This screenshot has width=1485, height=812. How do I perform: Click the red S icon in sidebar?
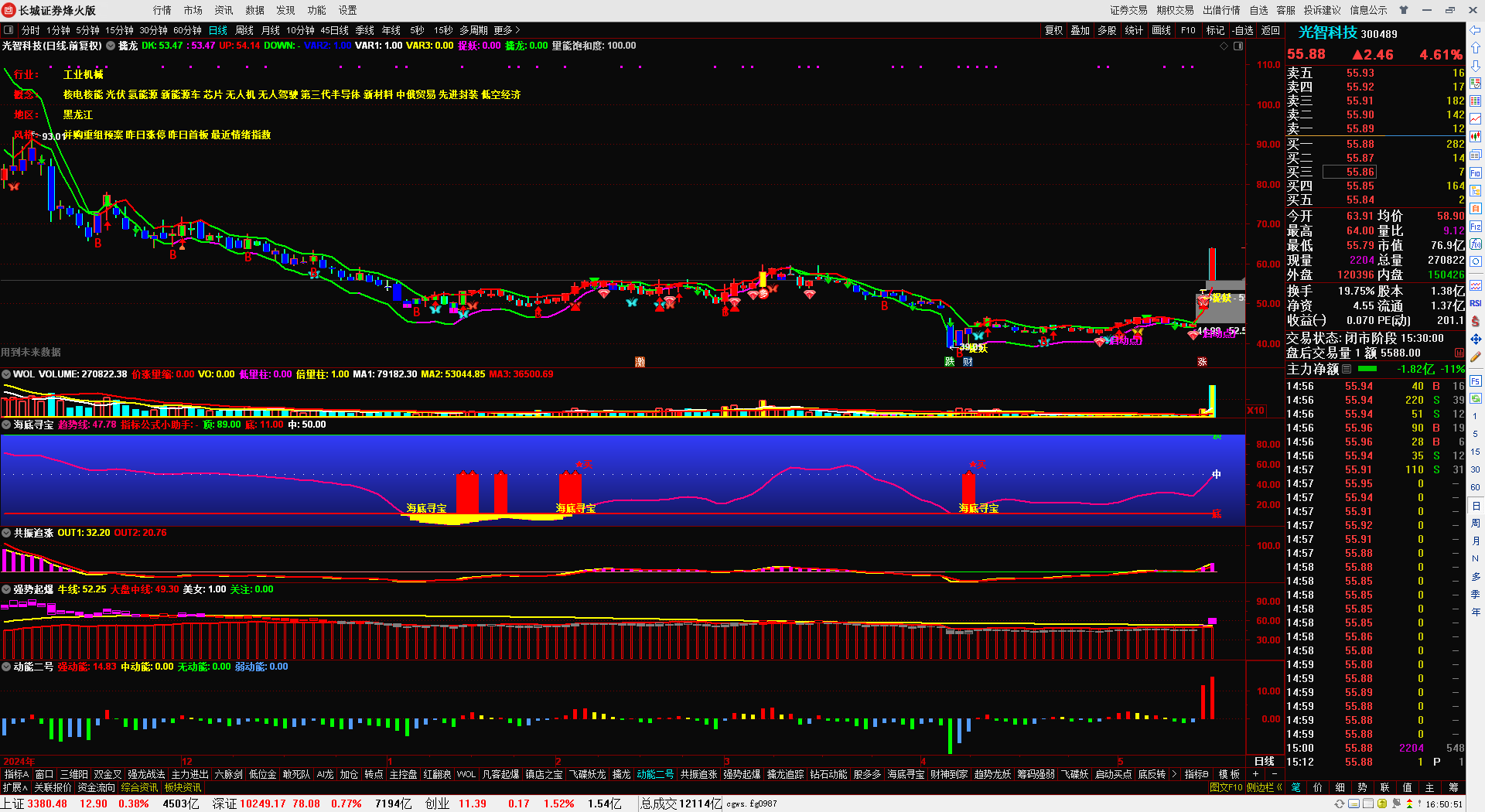coord(1476,321)
